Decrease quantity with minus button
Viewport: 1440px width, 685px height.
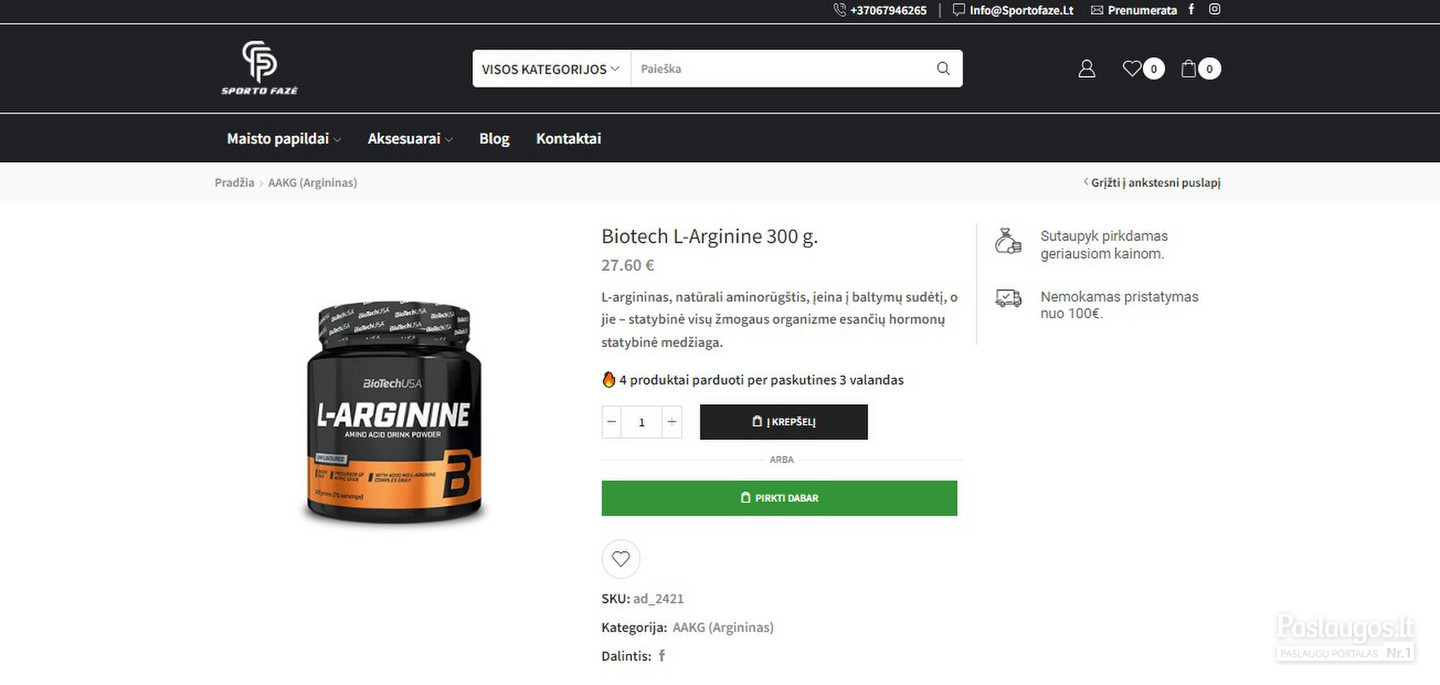pos(612,422)
